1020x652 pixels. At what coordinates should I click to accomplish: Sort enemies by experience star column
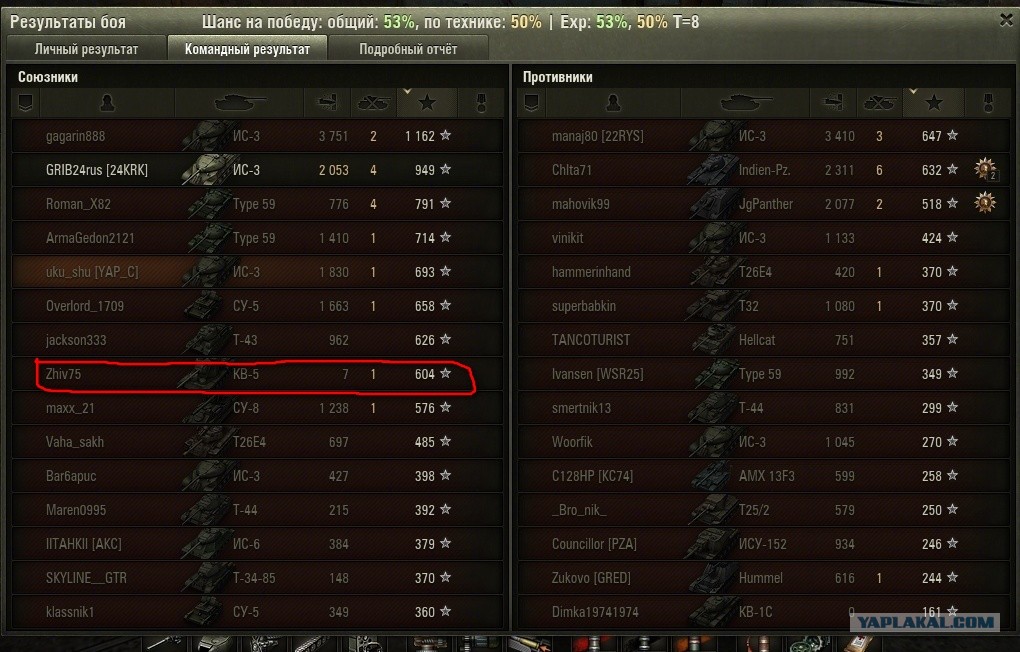click(933, 102)
